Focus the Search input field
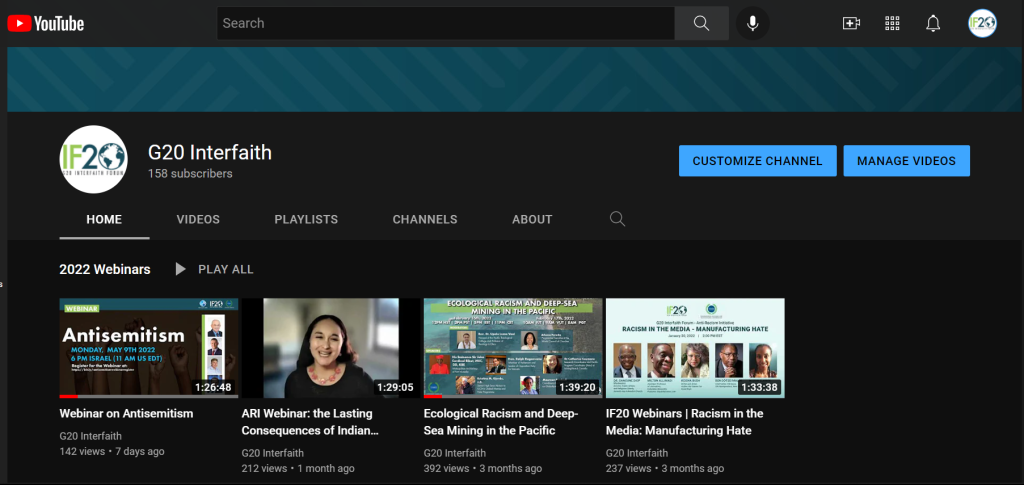 [x=445, y=23]
